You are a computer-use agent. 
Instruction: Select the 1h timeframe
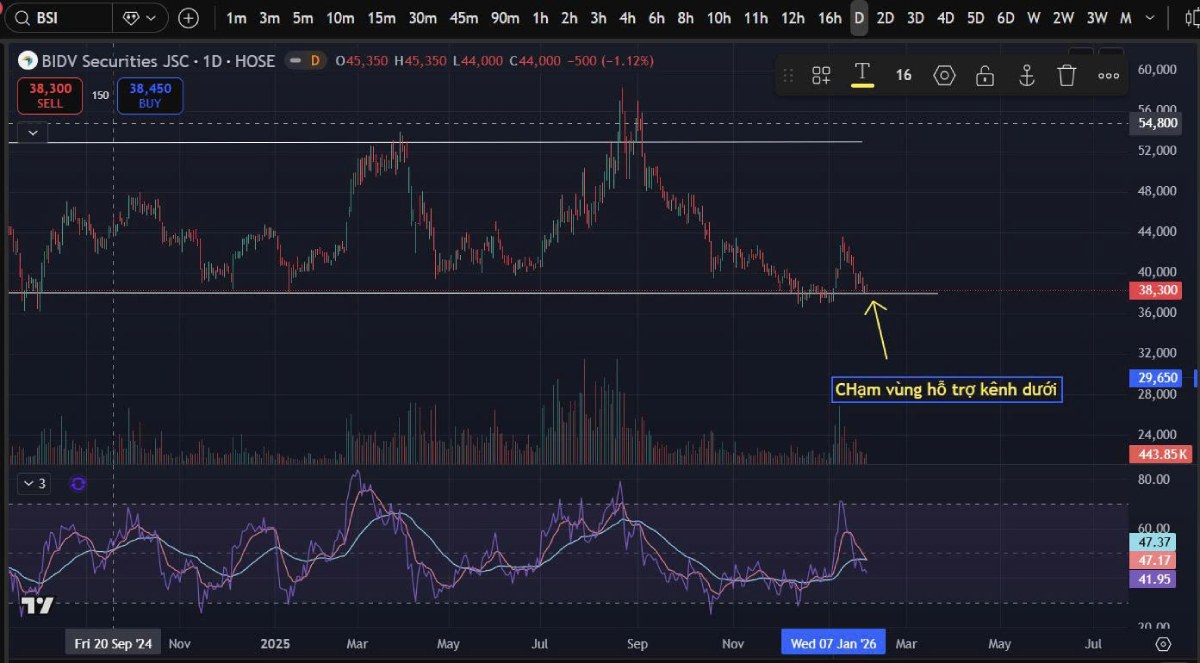click(540, 17)
